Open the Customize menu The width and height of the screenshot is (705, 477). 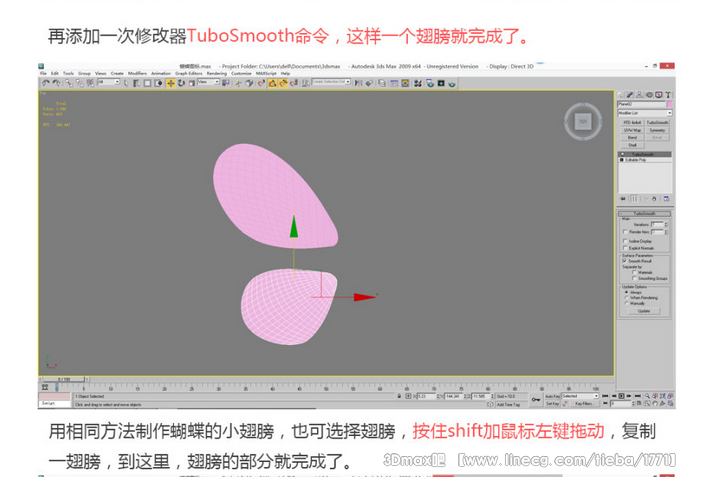pos(241,73)
